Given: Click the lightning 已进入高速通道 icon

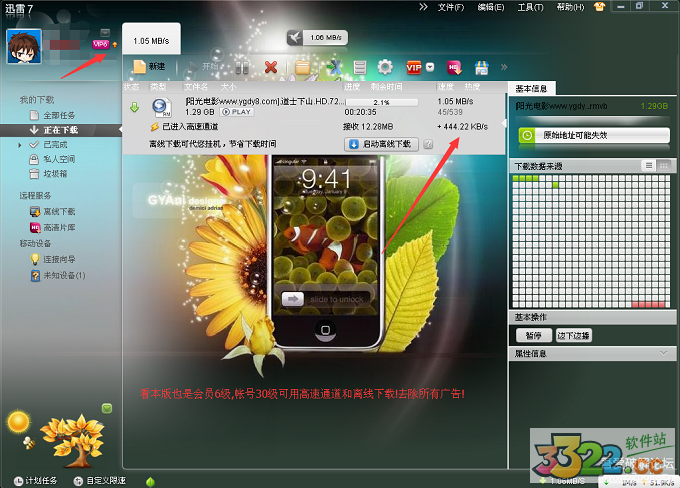Looking at the screenshot, I should (x=154, y=127).
